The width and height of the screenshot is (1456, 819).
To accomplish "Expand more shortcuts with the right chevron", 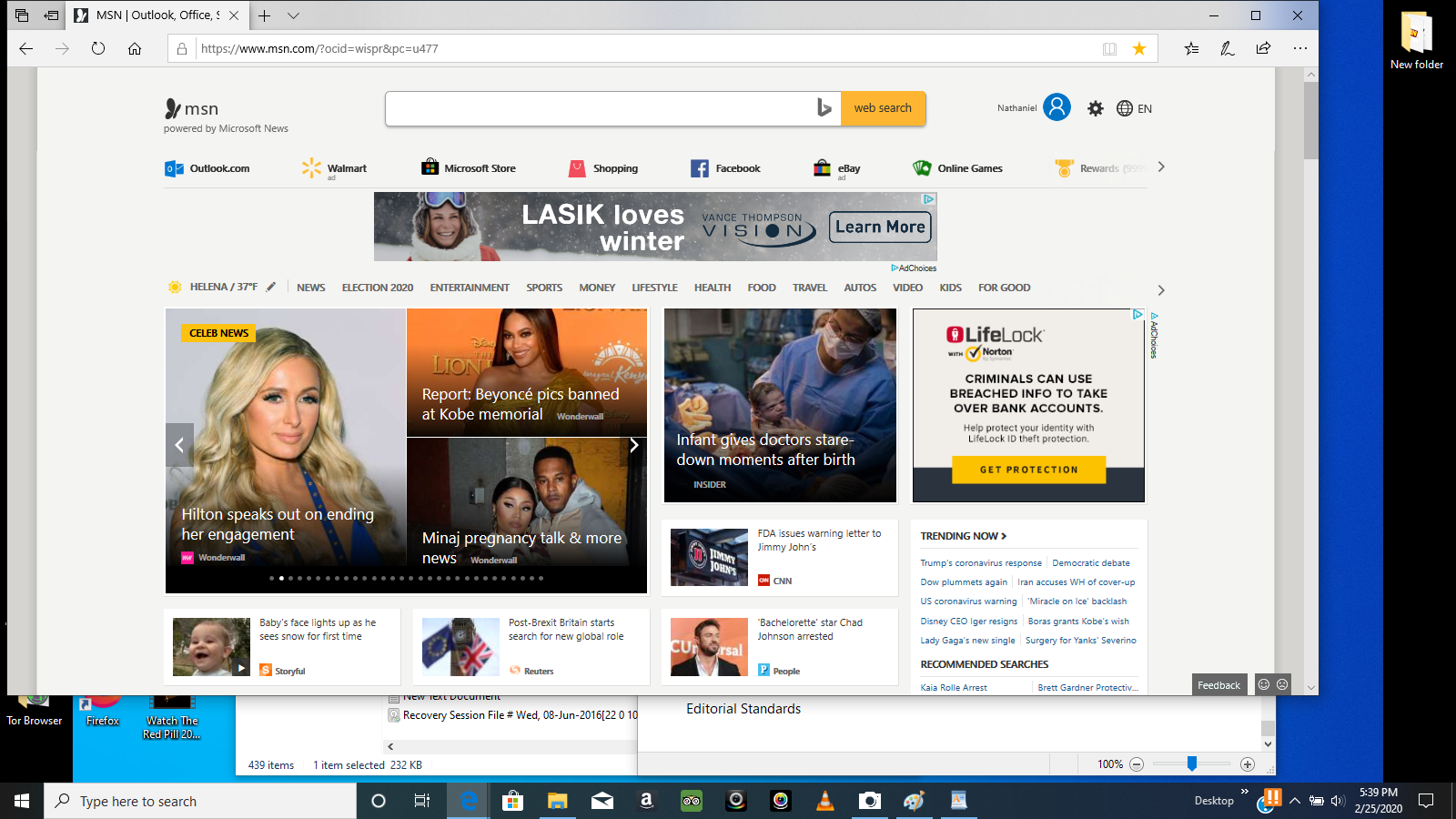I will click(x=1161, y=167).
